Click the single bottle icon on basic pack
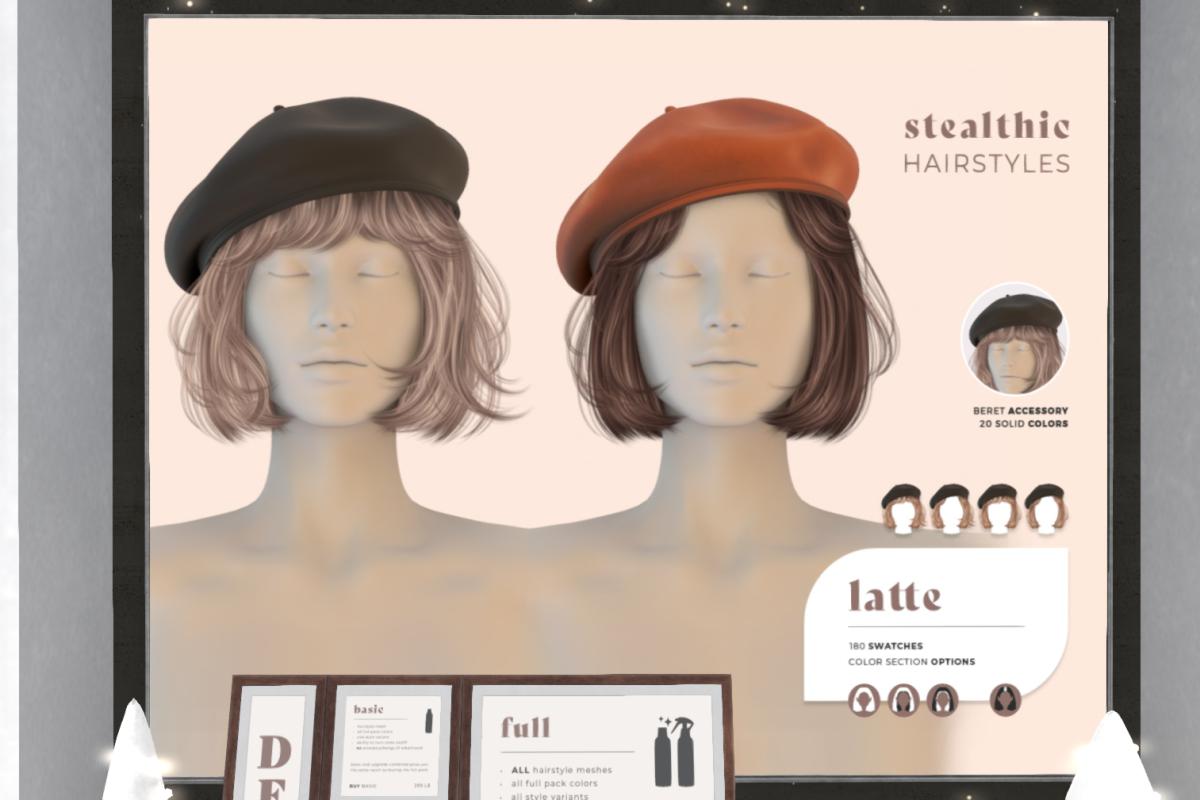The width and height of the screenshot is (1200, 800). pos(430,720)
